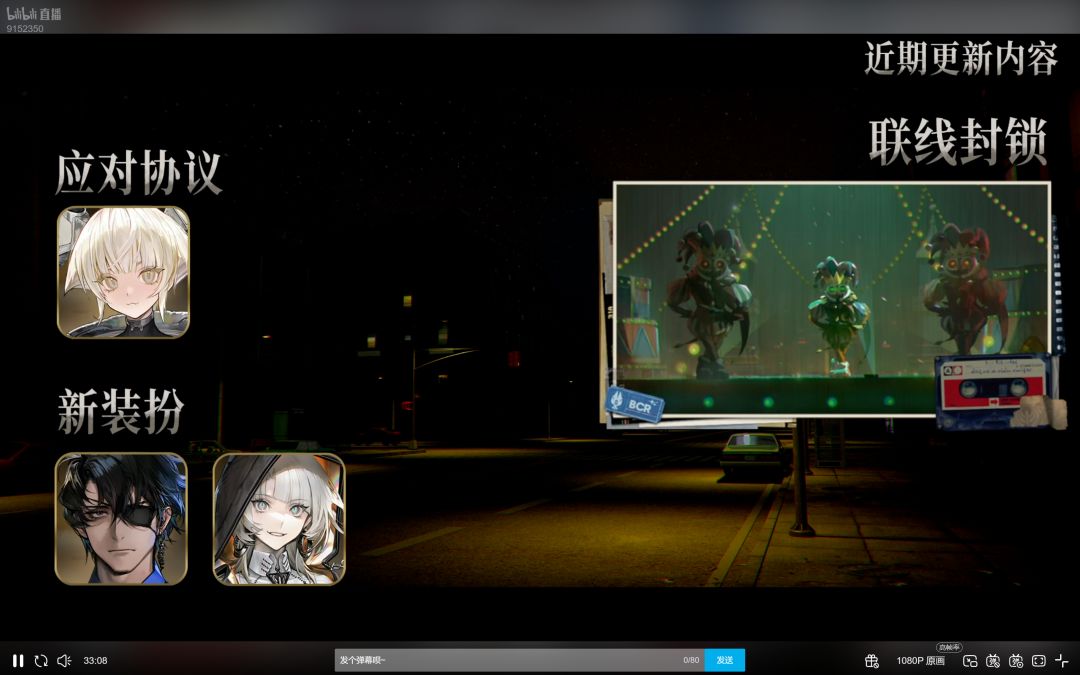
Task: Toggle the fullscreen arrows icon
Action: point(1061,661)
